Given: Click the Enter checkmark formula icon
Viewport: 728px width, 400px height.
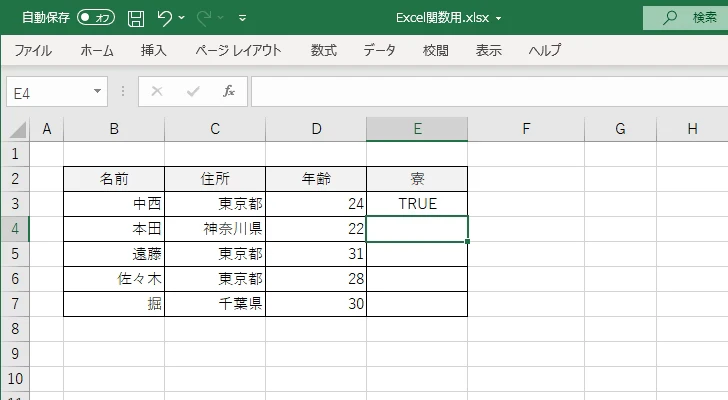Looking at the screenshot, I should click(193, 91).
